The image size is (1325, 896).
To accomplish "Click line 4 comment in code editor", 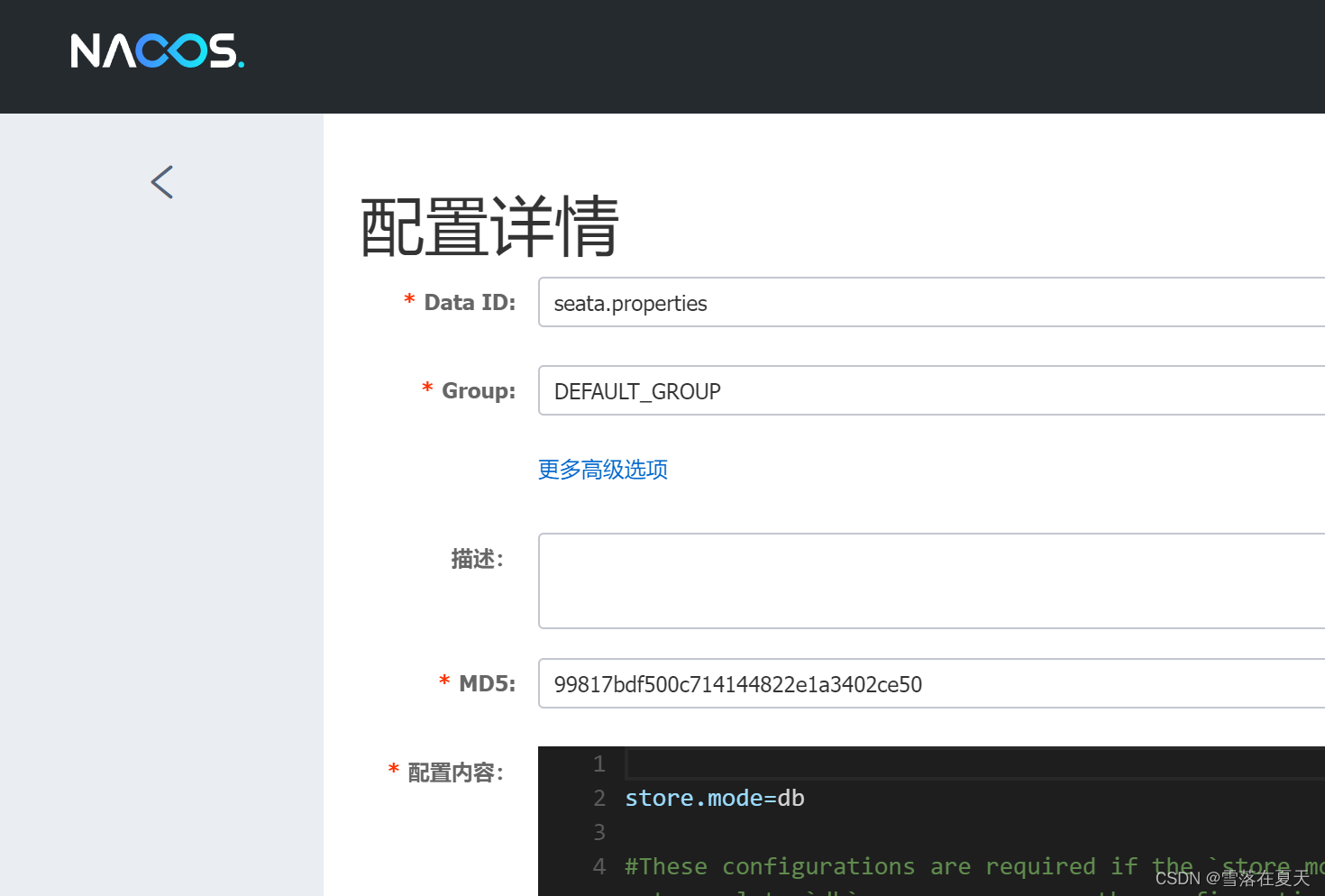I will 974,867.
